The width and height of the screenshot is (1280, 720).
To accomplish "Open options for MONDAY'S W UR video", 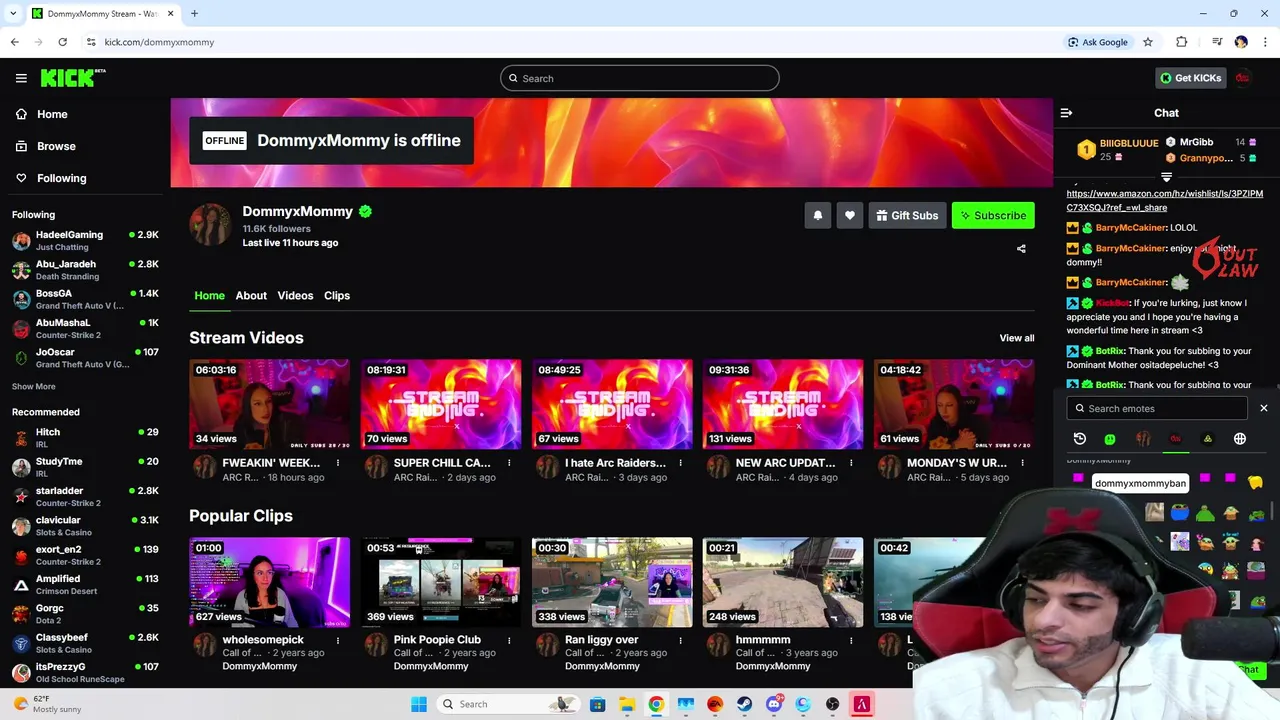I will click(1022, 463).
